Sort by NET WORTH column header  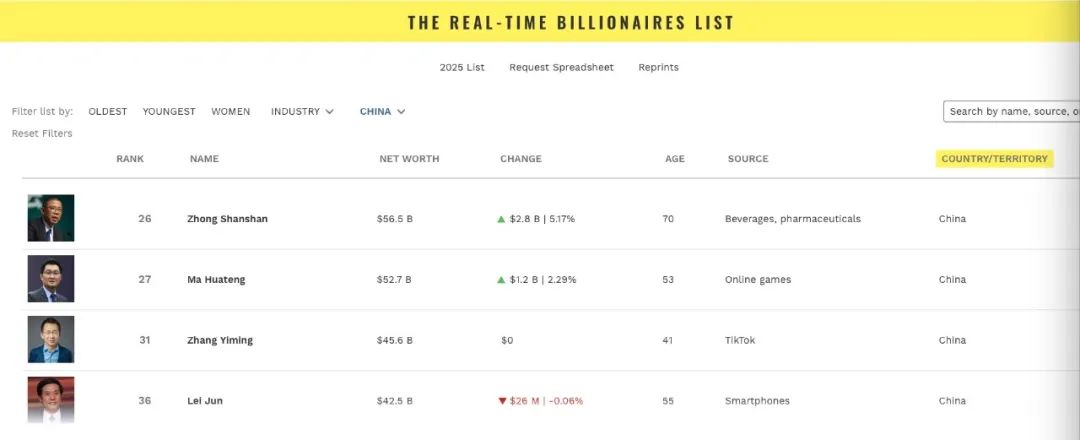click(409, 159)
